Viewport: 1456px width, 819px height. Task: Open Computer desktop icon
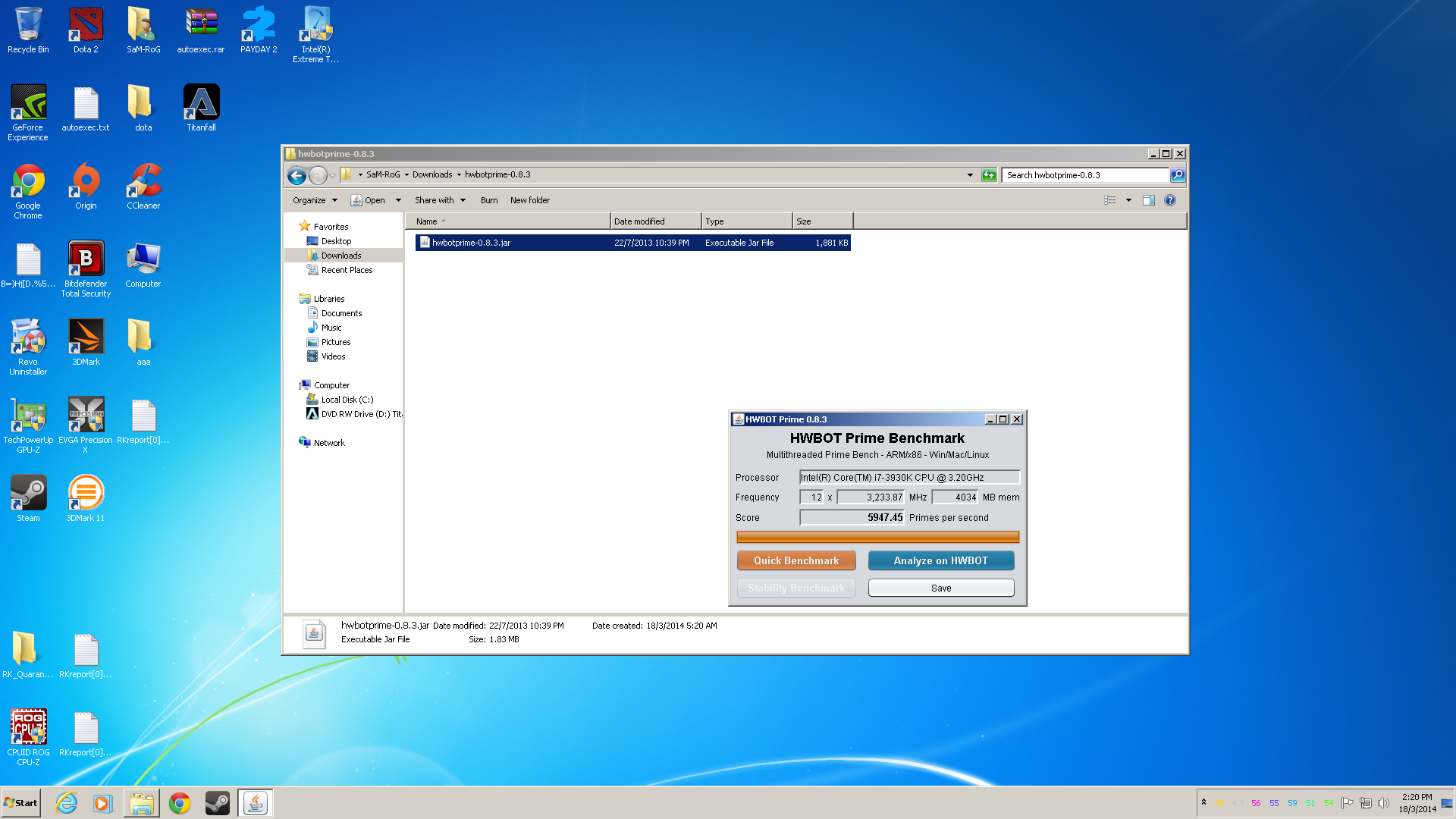143,265
